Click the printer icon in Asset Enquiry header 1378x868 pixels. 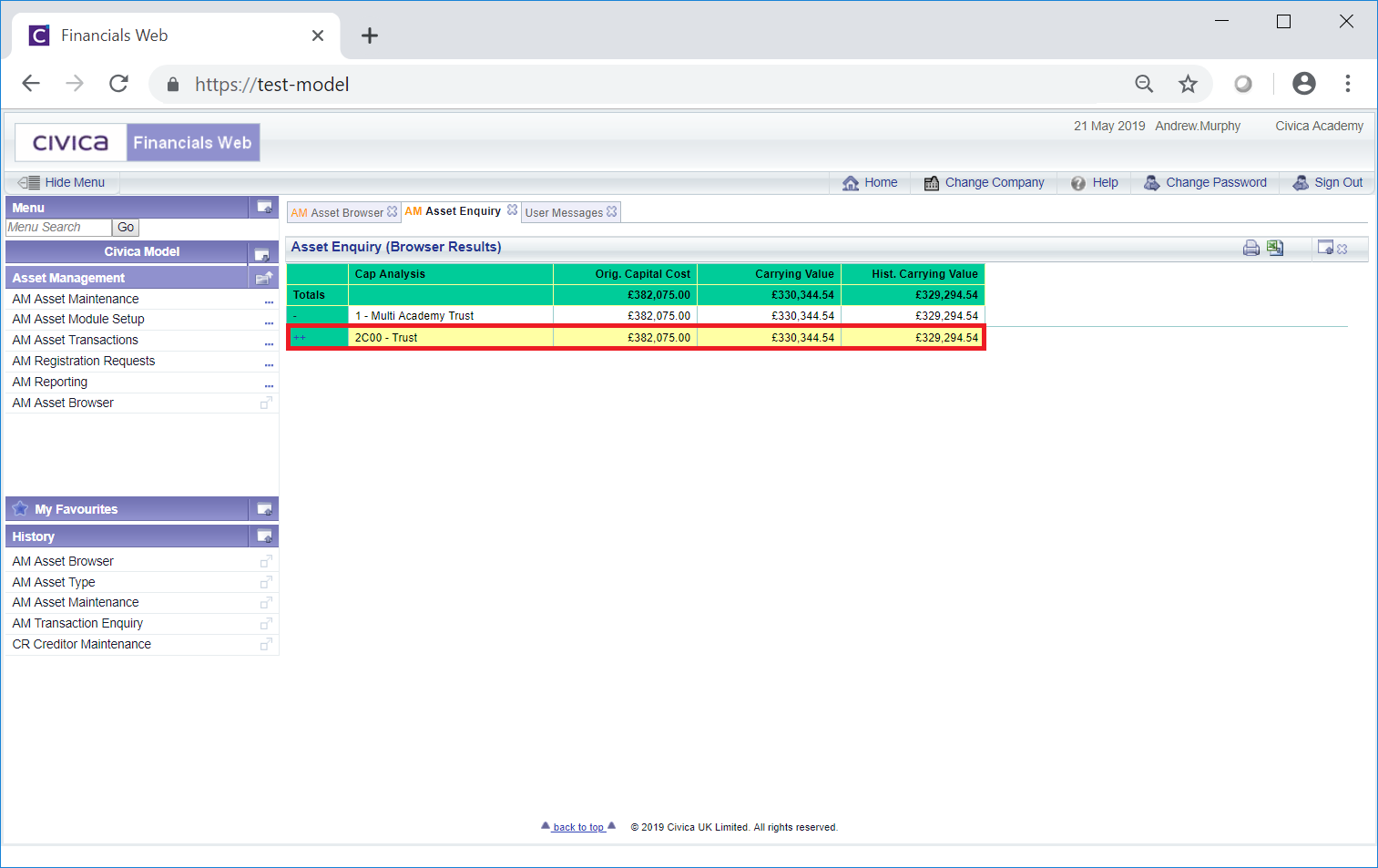[1251, 248]
